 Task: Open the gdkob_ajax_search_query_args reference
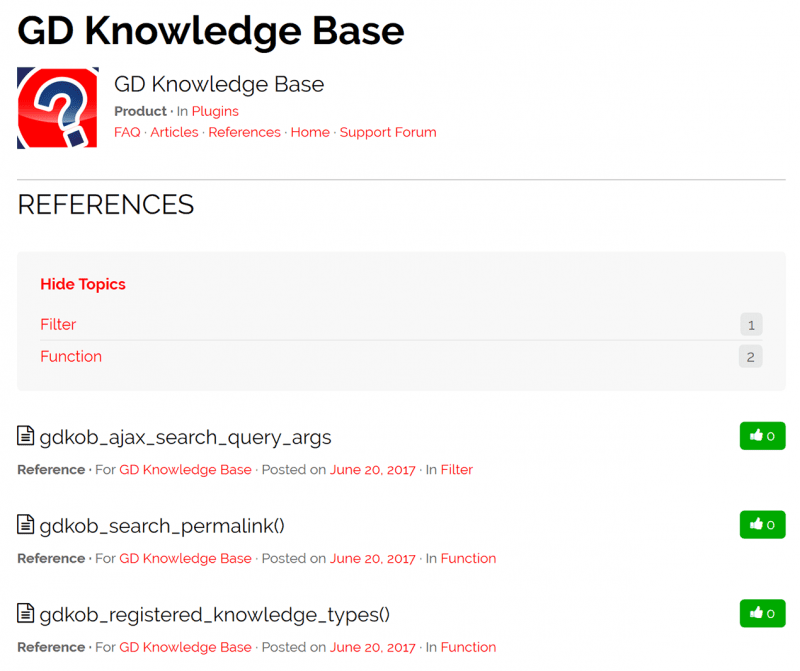click(x=185, y=438)
